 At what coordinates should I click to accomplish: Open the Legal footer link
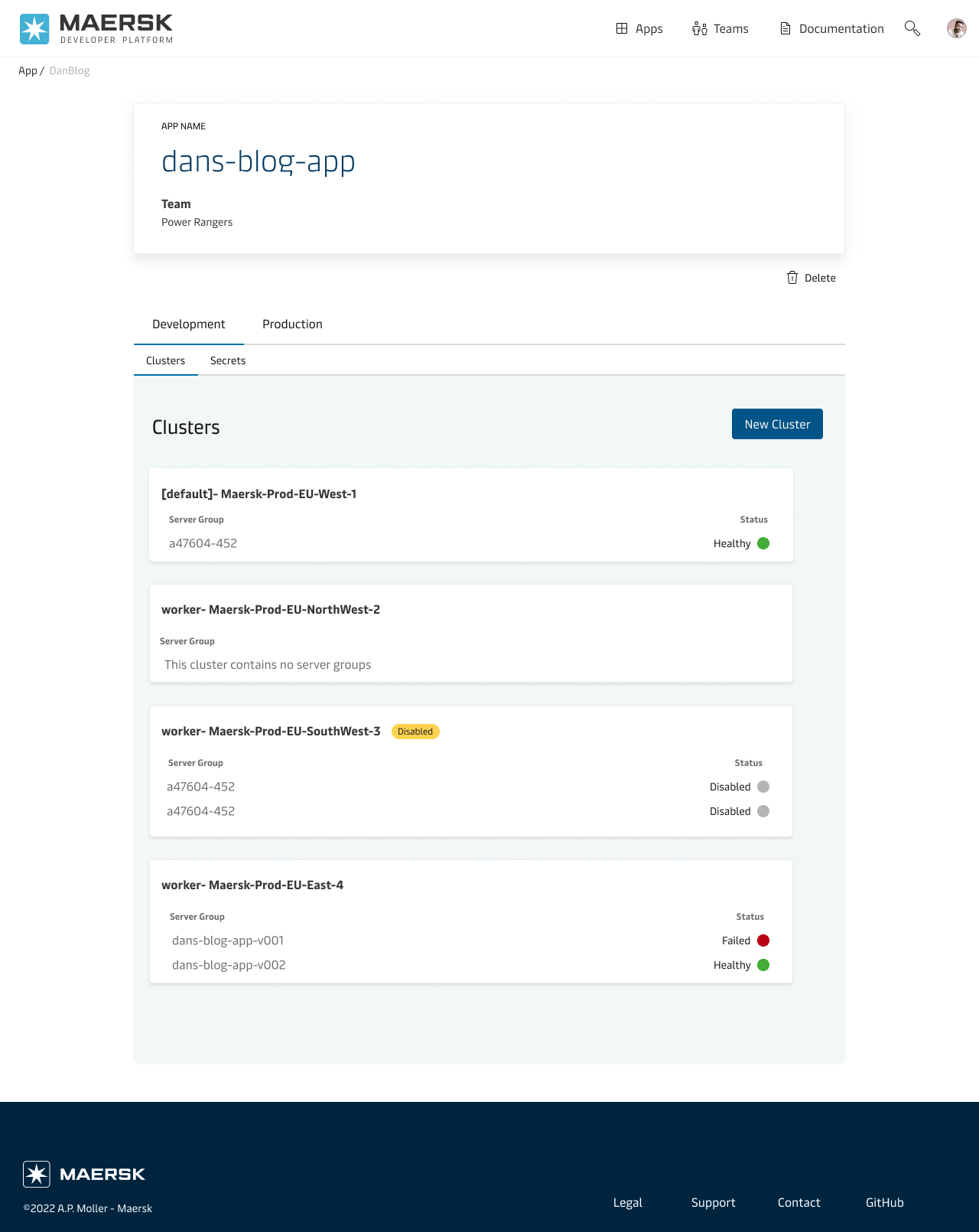628,1202
